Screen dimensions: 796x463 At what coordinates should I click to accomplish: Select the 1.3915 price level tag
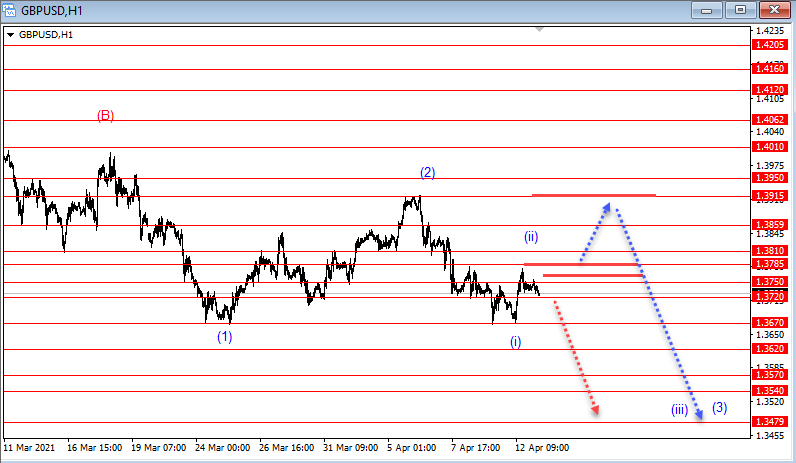point(770,196)
